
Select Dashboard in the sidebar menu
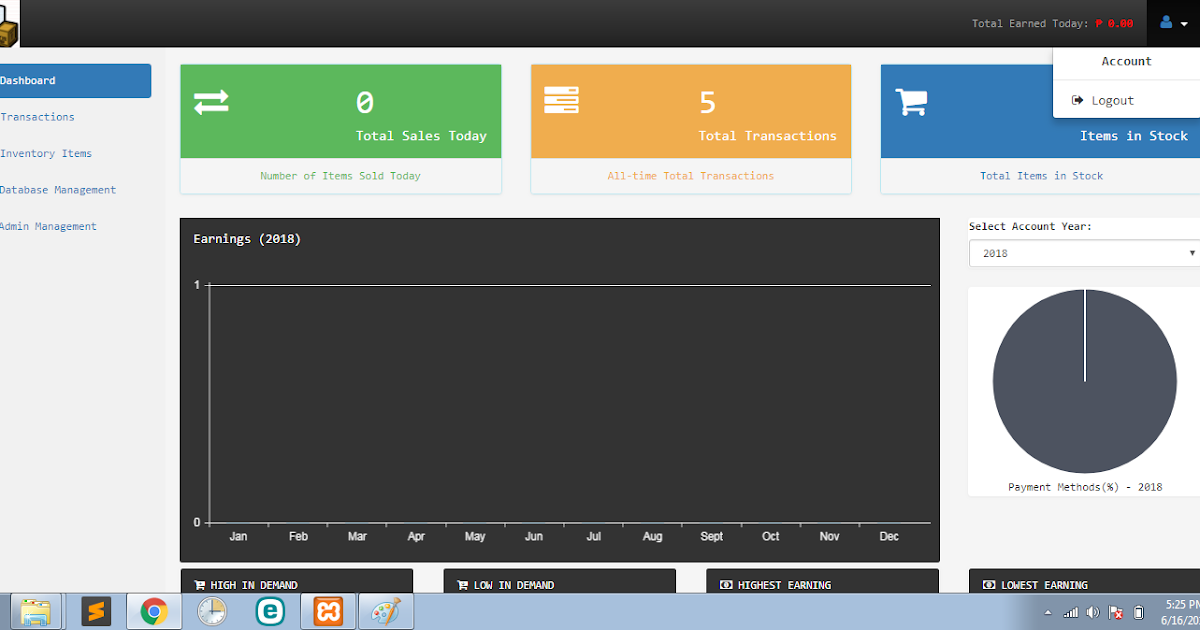click(x=28, y=80)
